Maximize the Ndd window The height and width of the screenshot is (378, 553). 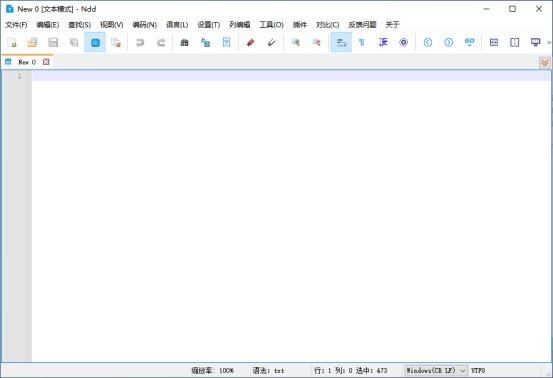(x=512, y=9)
